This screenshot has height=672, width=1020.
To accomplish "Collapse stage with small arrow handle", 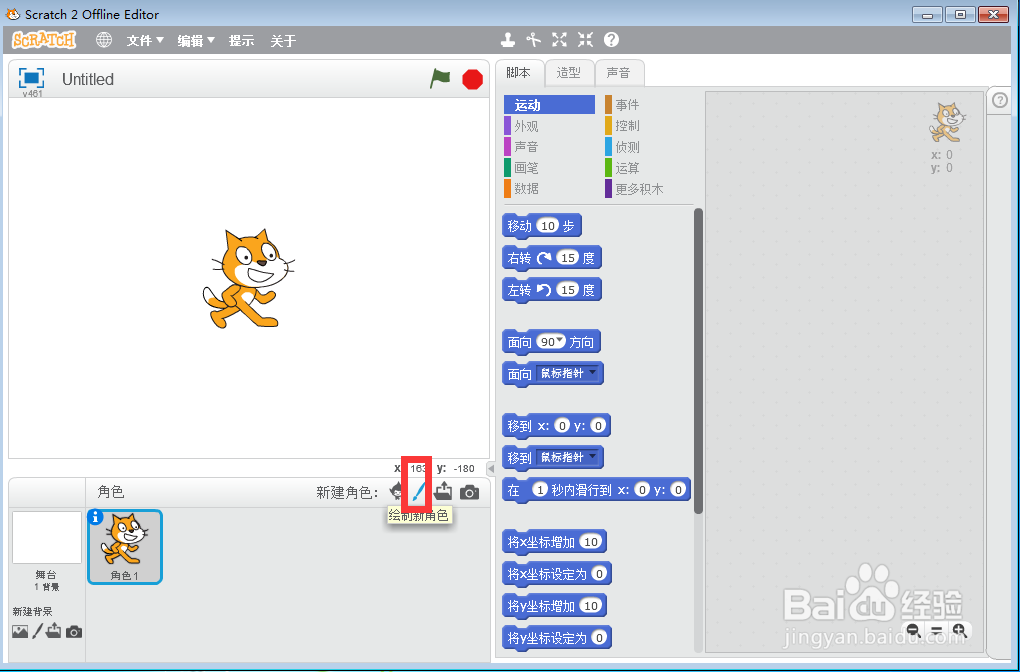I will (x=491, y=468).
